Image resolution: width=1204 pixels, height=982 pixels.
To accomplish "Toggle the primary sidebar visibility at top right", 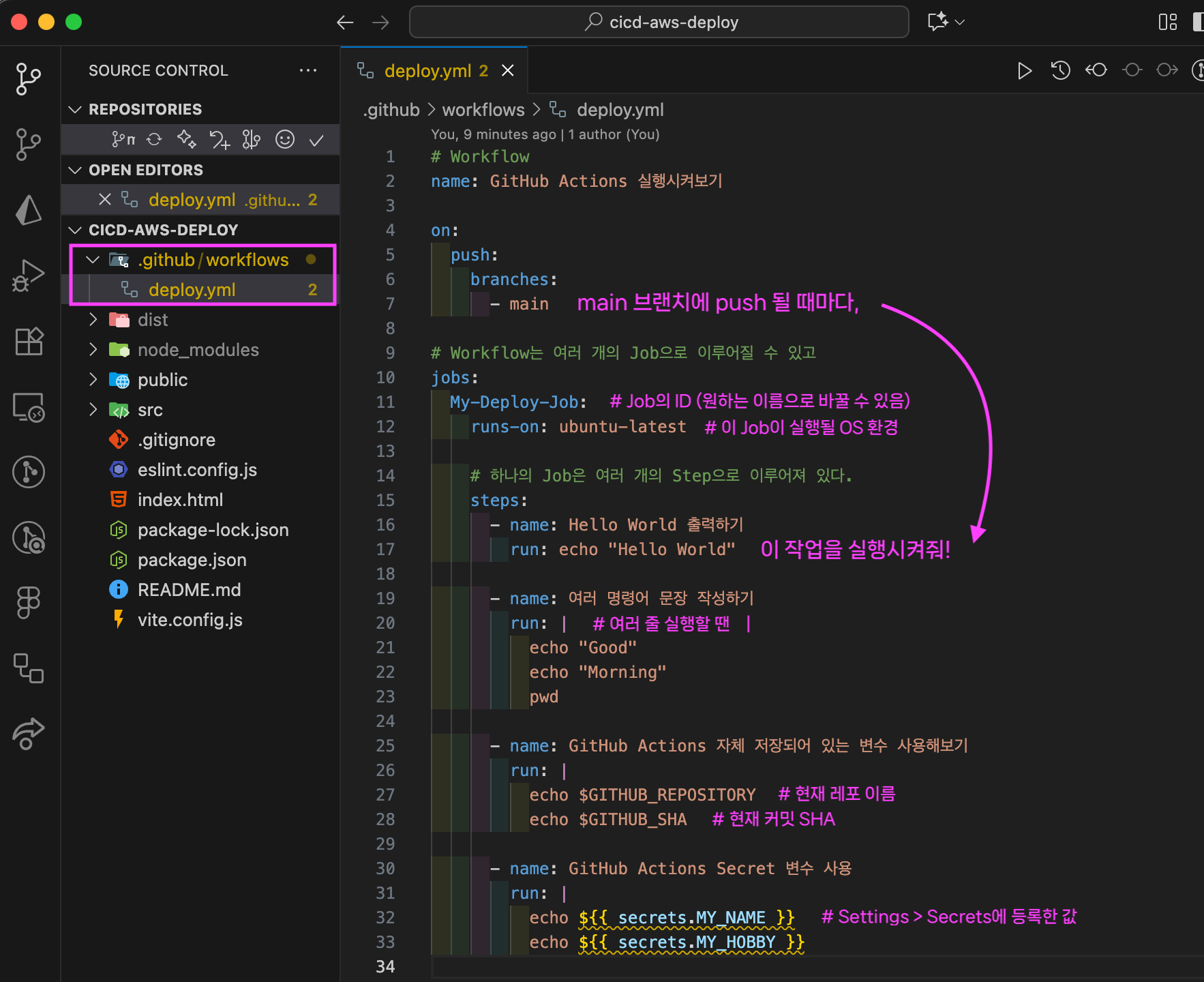I will (x=1197, y=22).
